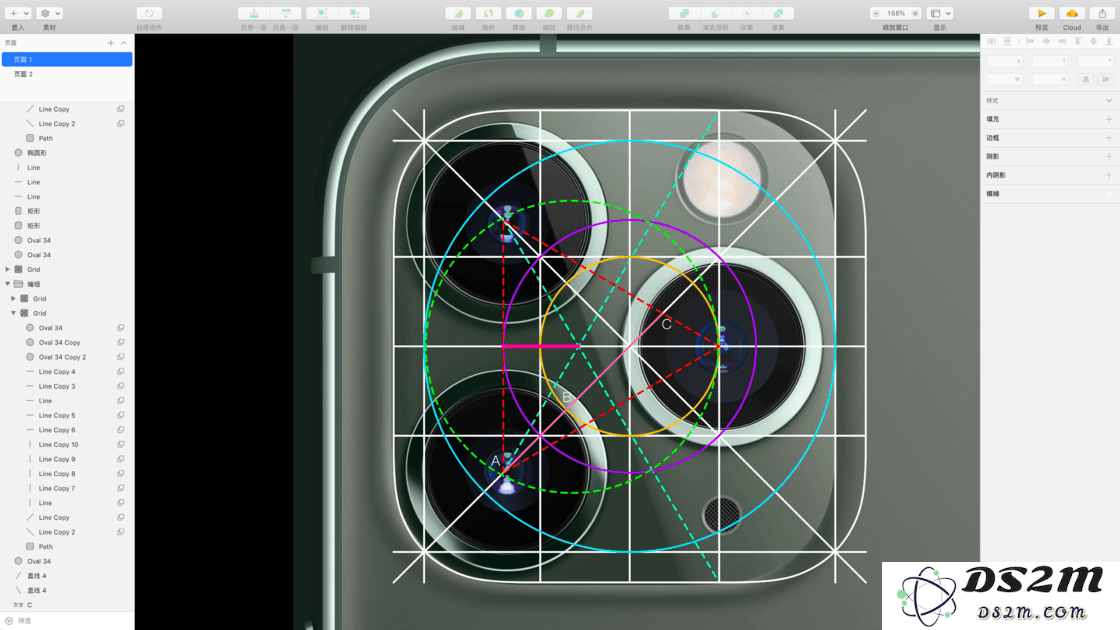Click the W width field

coord(1005,79)
